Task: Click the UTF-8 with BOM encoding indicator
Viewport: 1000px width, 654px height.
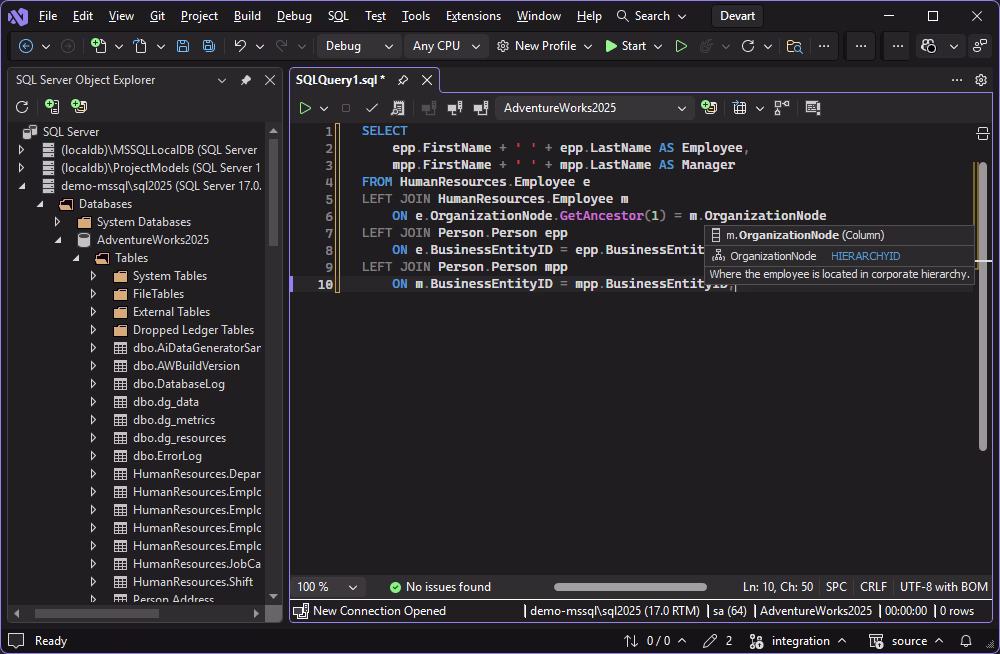Action: pos(943,586)
